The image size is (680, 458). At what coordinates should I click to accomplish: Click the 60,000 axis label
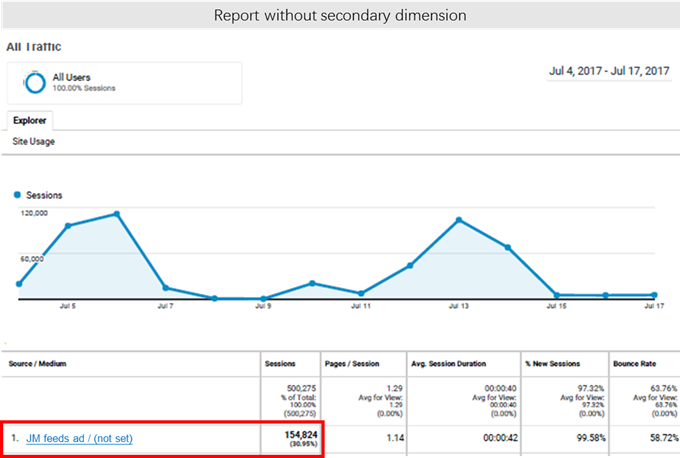[x=32, y=259]
